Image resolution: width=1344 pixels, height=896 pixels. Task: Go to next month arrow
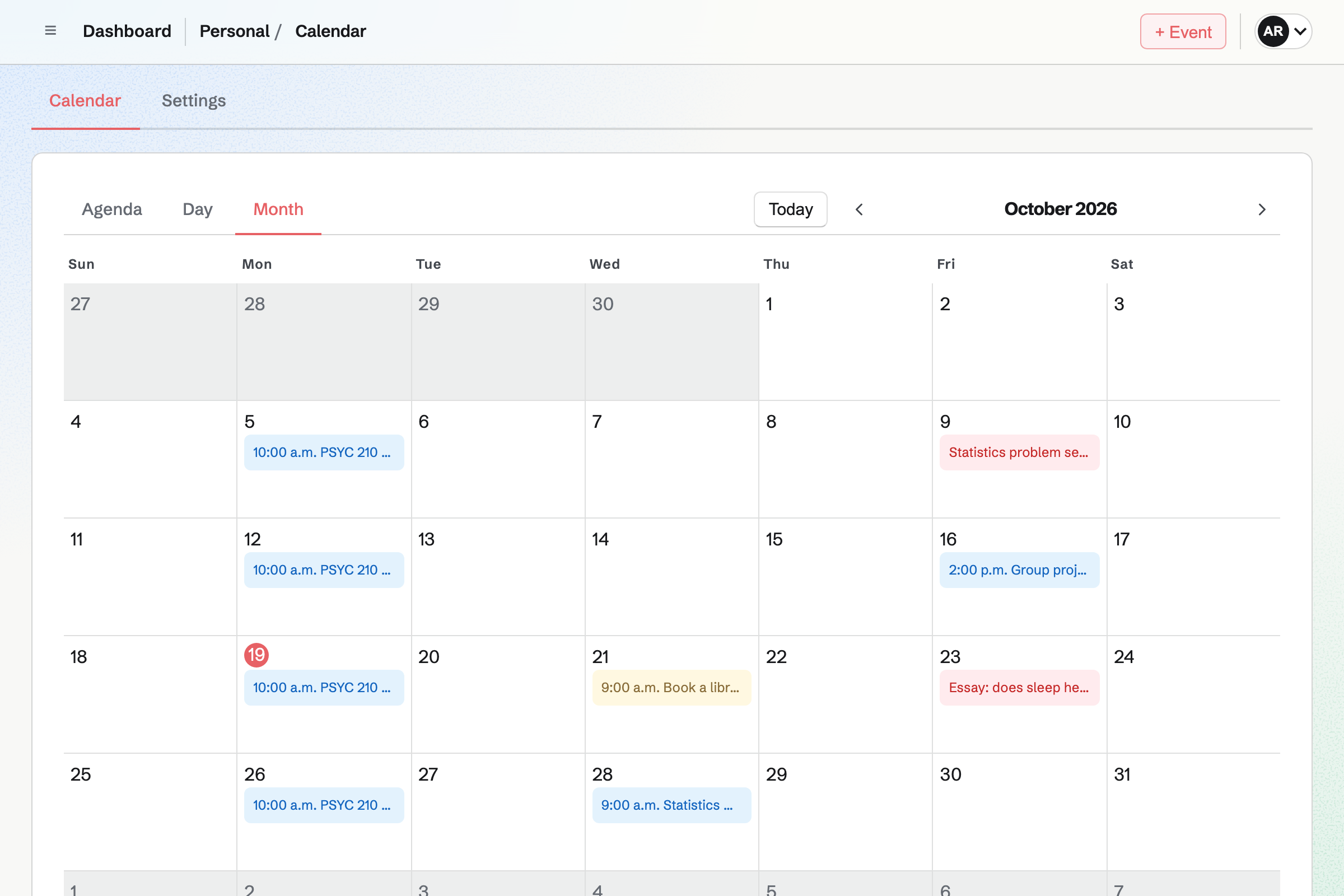1262,209
